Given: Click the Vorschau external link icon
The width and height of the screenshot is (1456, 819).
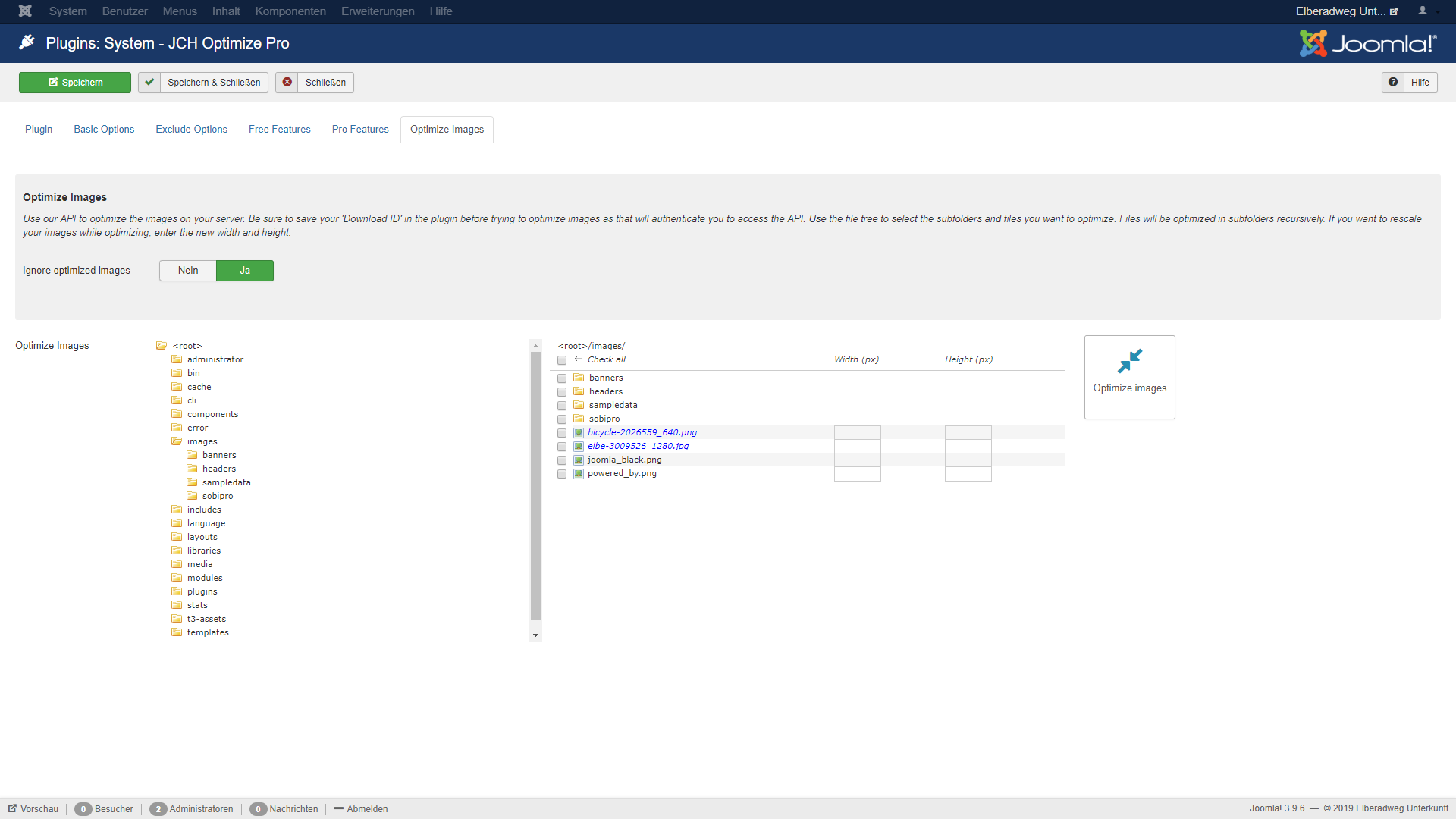Looking at the screenshot, I should tap(12, 808).
